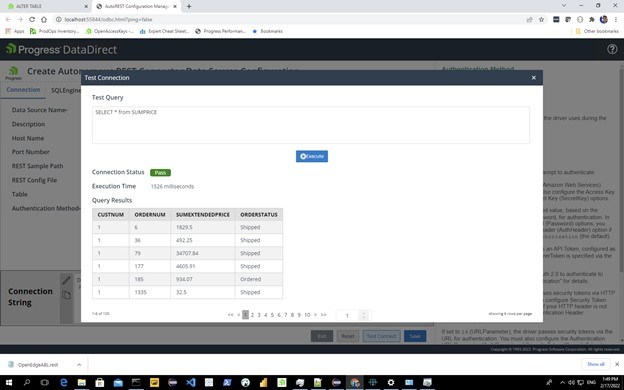Click the help question mark icon
The height and width of the screenshot is (390, 624).
click(612, 49)
